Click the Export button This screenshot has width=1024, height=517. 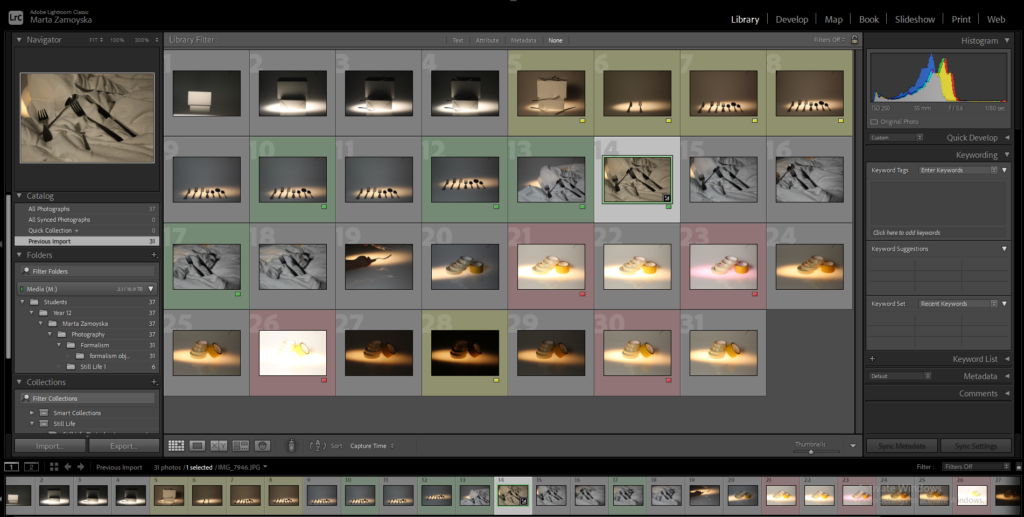click(x=124, y=446)
